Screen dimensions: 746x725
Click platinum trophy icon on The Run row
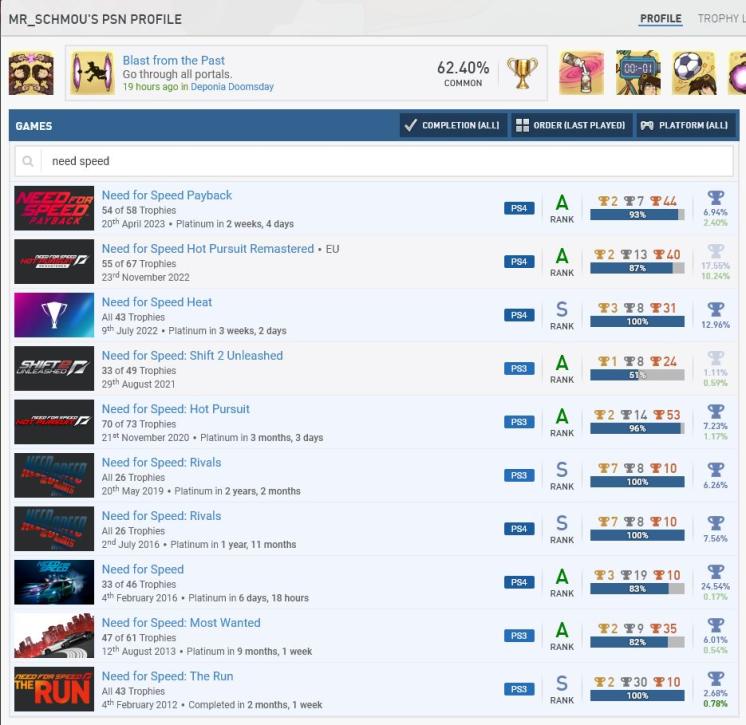pyautogui.click(x=716, y=679)
